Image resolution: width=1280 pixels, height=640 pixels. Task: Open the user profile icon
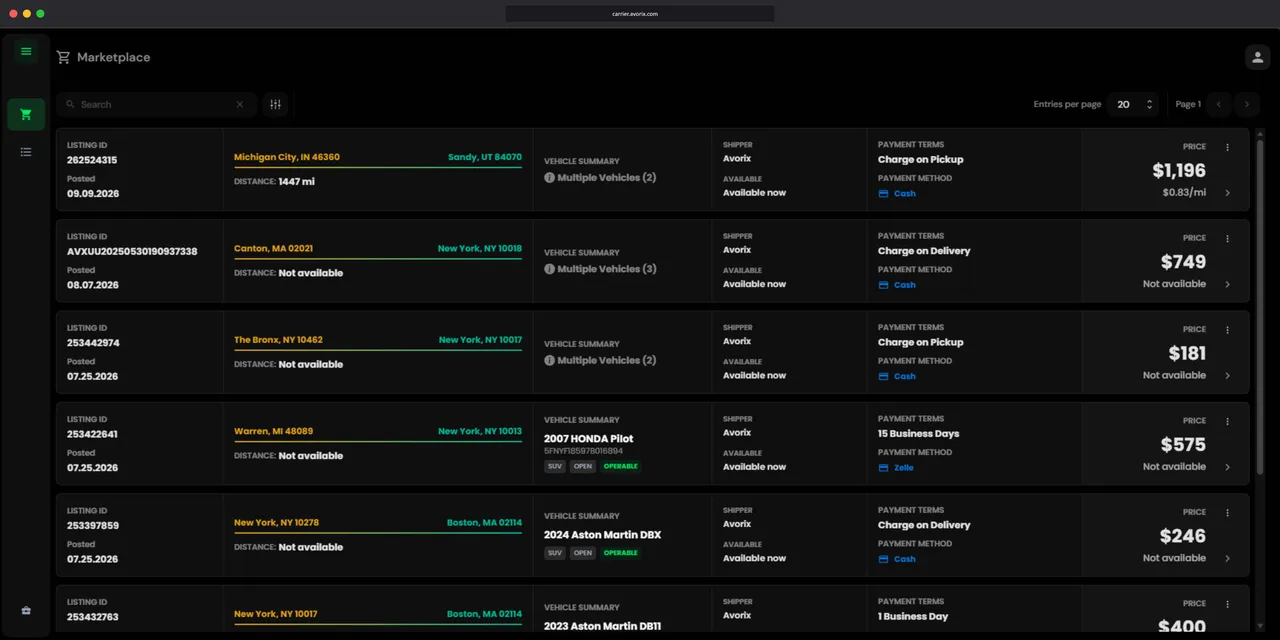coord(1257,57)
